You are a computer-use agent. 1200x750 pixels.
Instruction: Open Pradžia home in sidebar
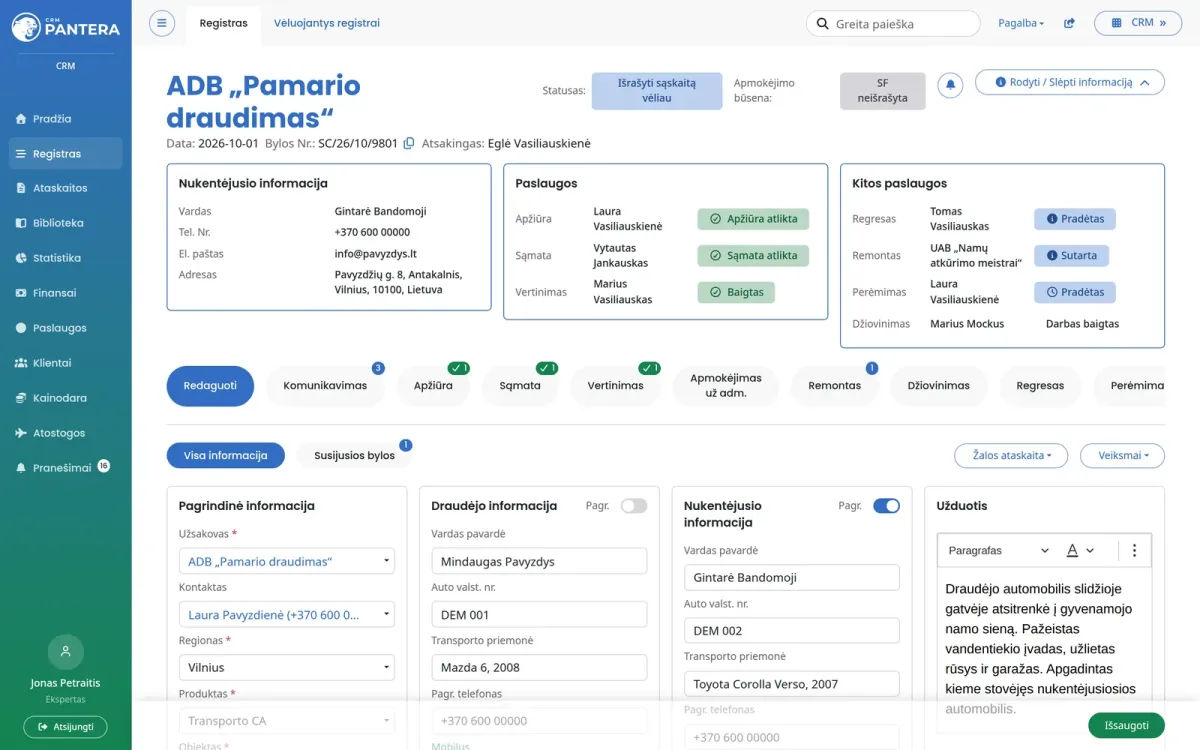coord(66,119)
